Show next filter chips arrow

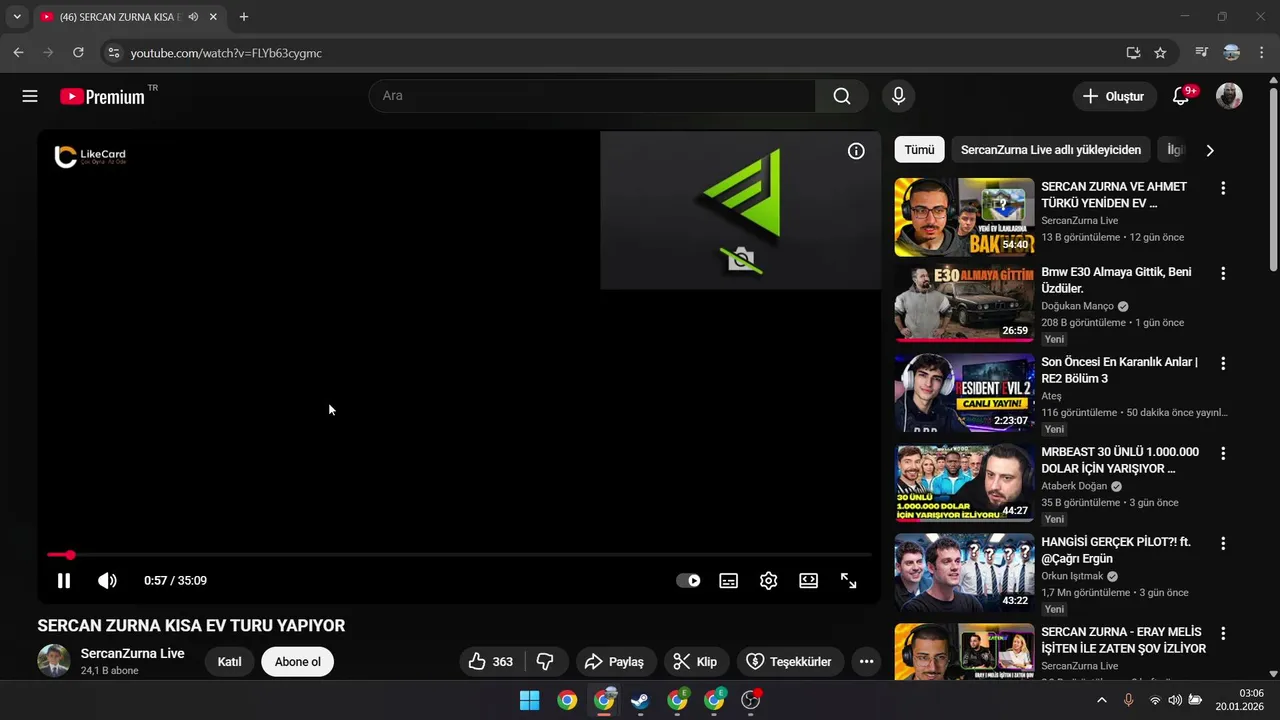[1210, 150]
